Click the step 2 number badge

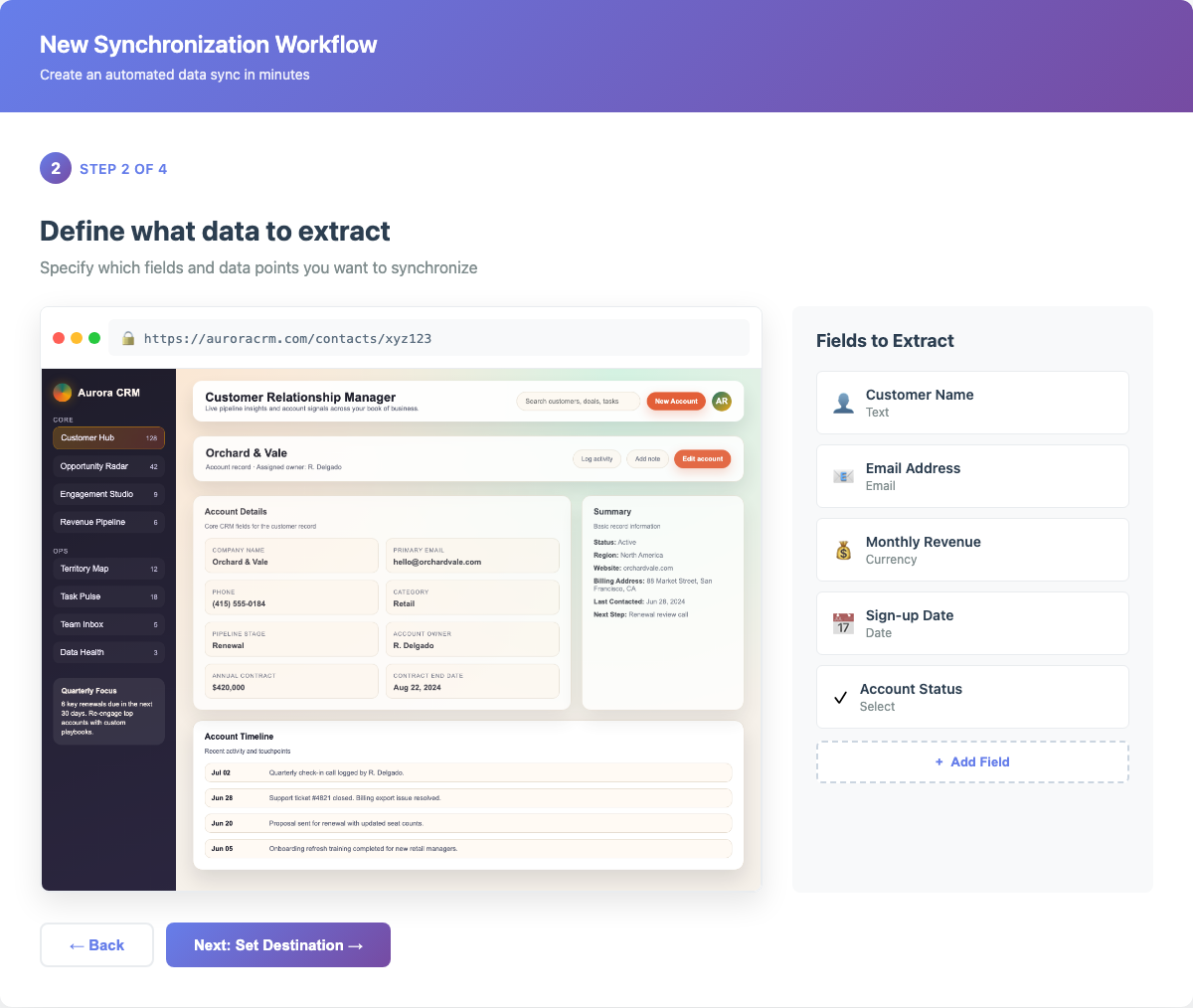[56, 169]
